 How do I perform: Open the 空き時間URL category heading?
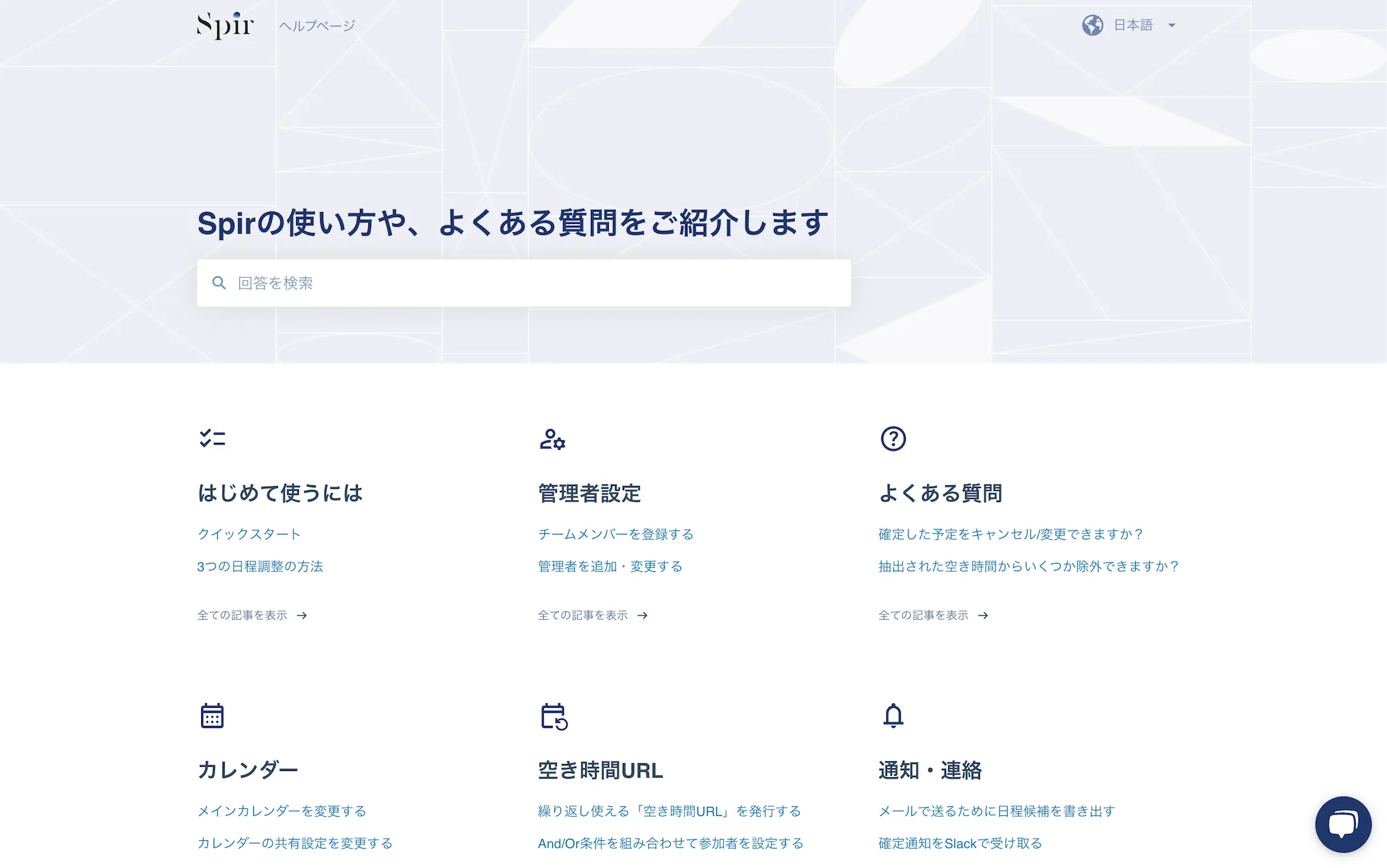coord(601,770)
